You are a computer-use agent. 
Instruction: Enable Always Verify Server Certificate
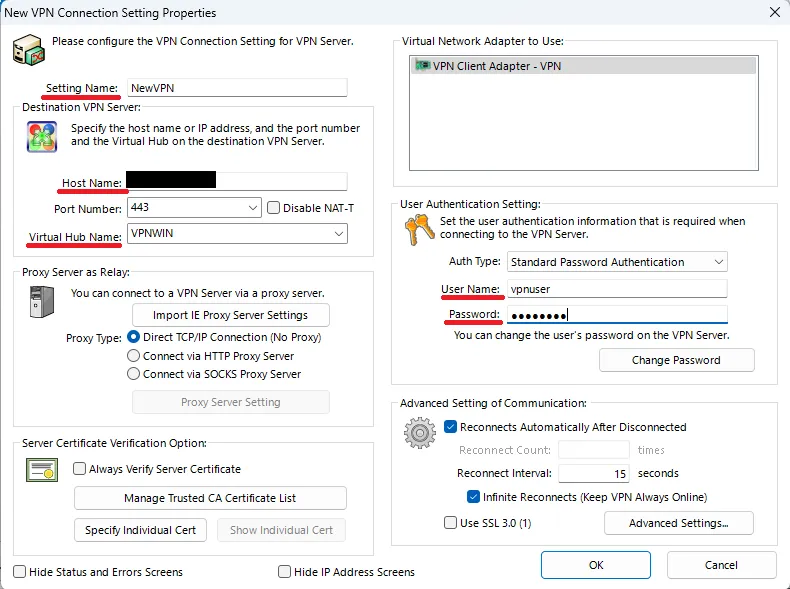79,469
